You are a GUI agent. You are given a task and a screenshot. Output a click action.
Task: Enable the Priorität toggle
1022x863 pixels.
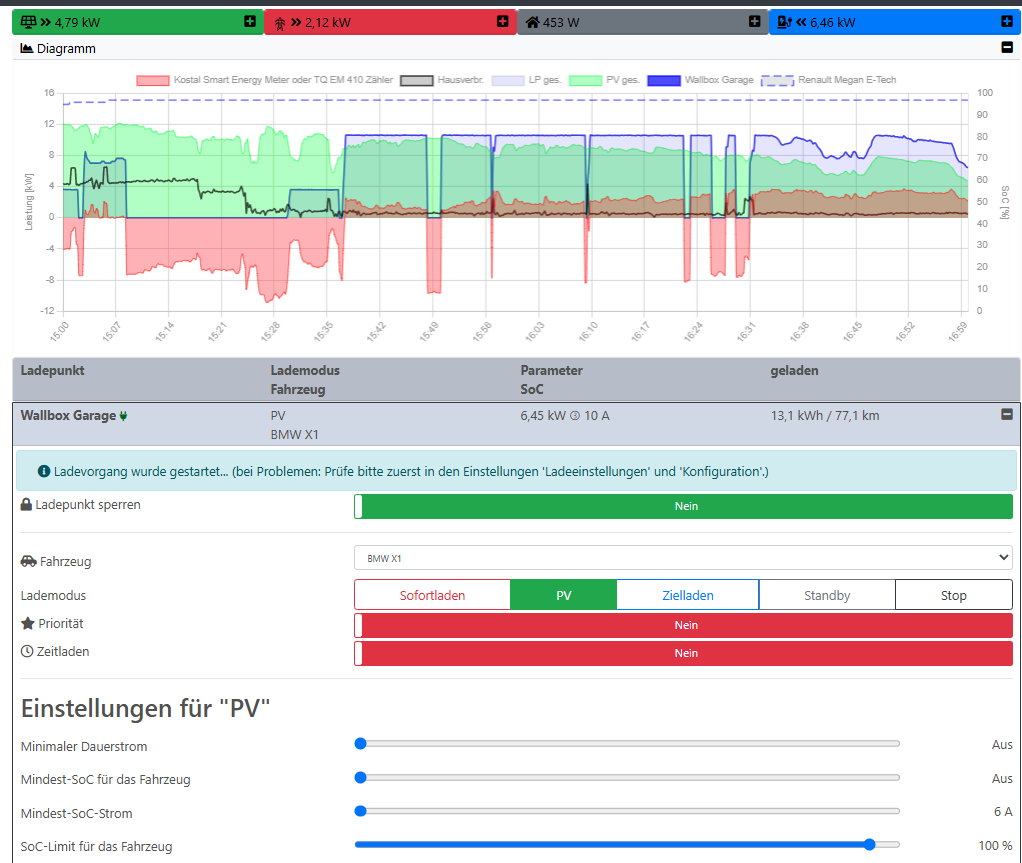coord(683,625)
